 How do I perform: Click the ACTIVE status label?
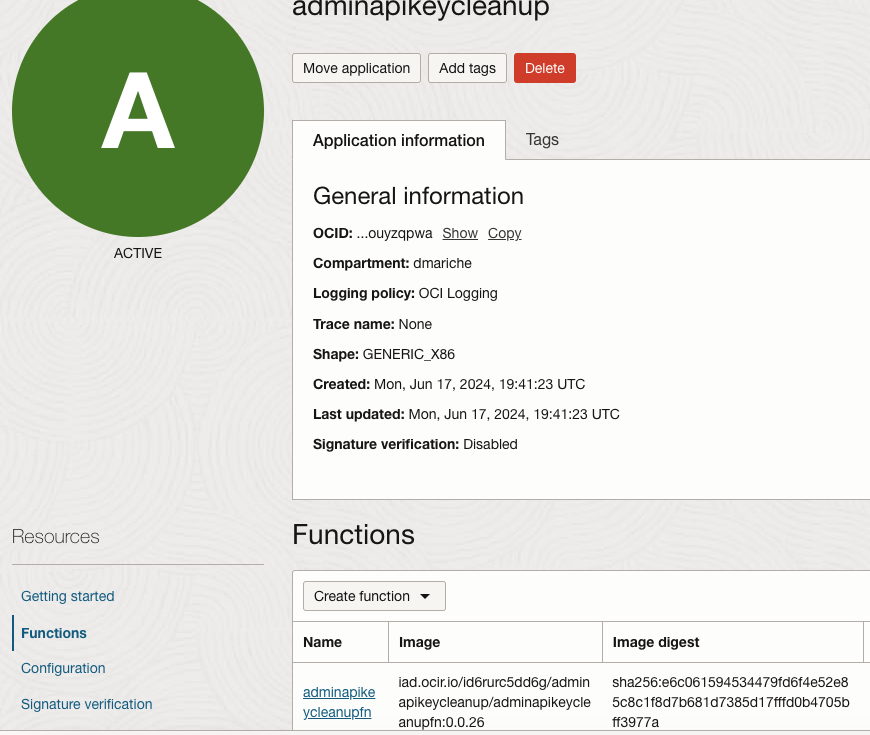138,254
